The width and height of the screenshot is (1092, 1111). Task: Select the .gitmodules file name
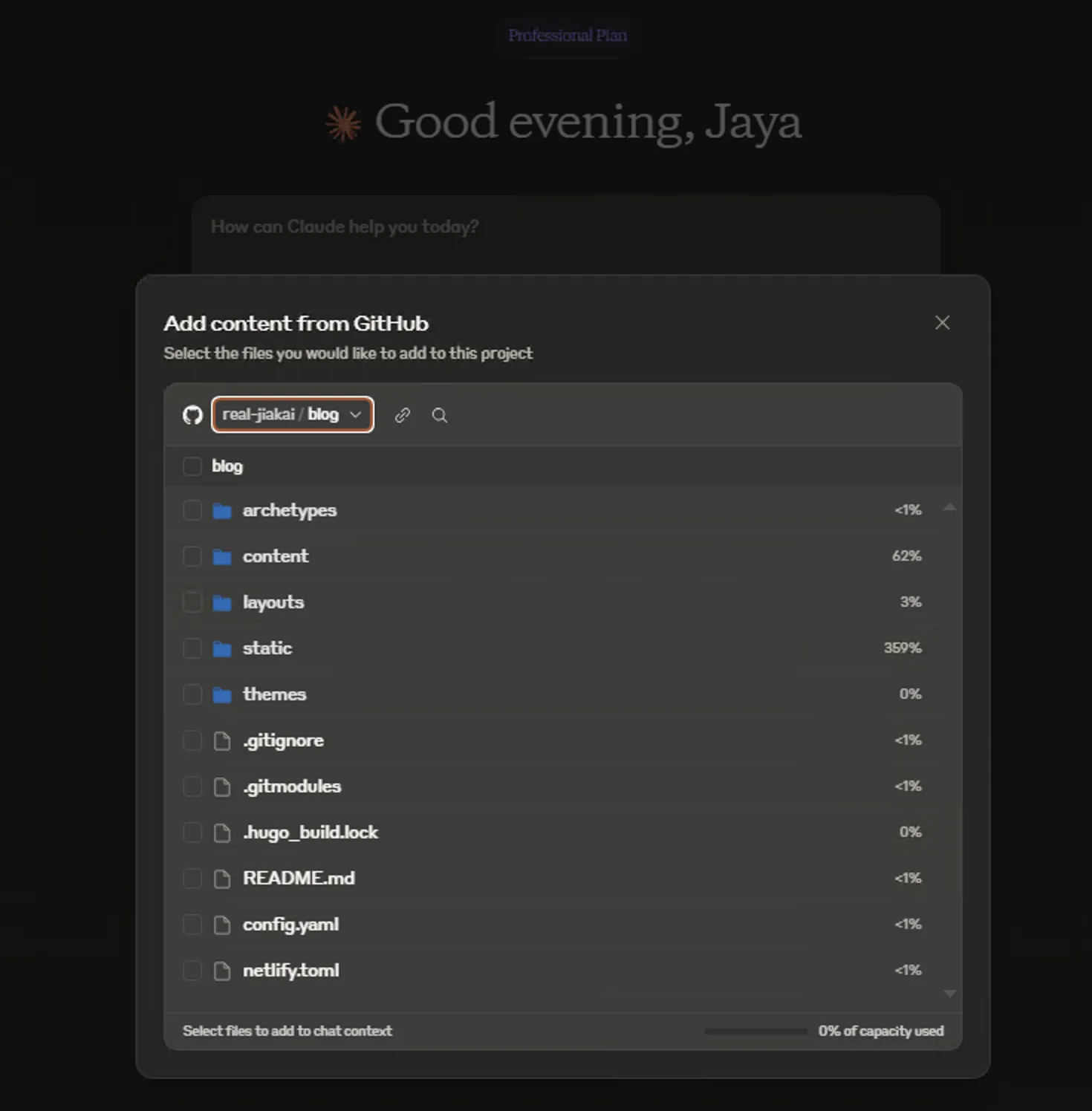click(292, 786)
